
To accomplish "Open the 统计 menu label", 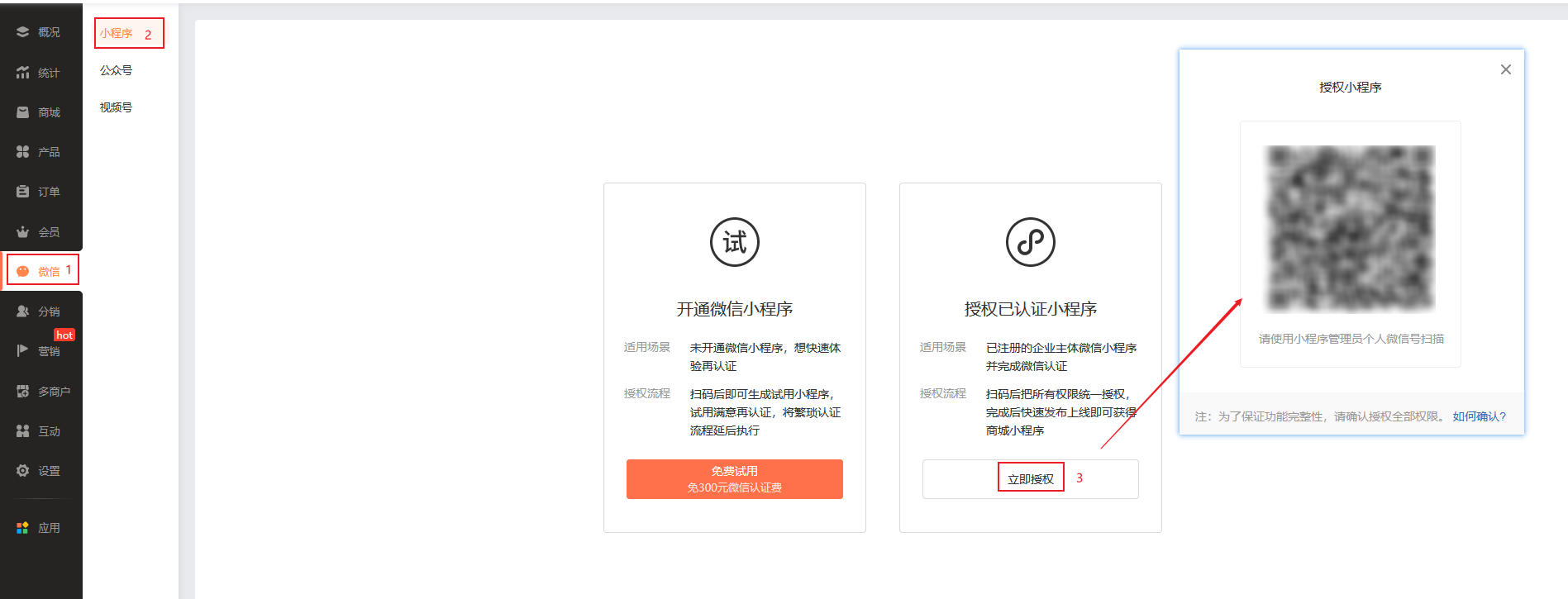I will pos(49,73).
